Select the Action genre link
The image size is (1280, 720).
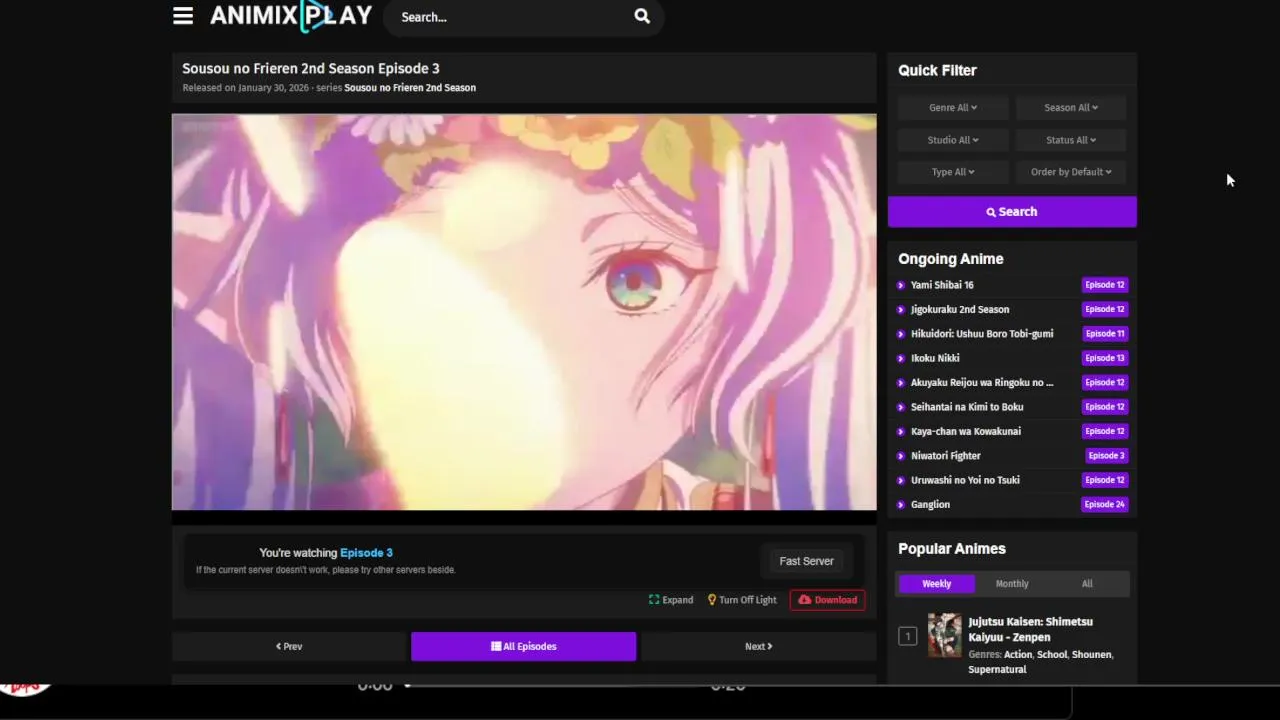point(1018,655)
